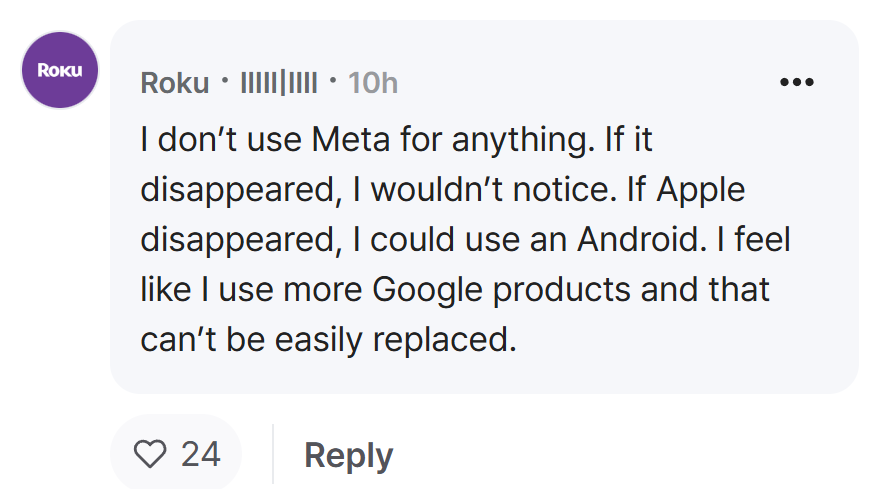This screenshot has height=489, width=886.
Task: Click the word "disappeared" on the second line
Action: pos(241,191)
